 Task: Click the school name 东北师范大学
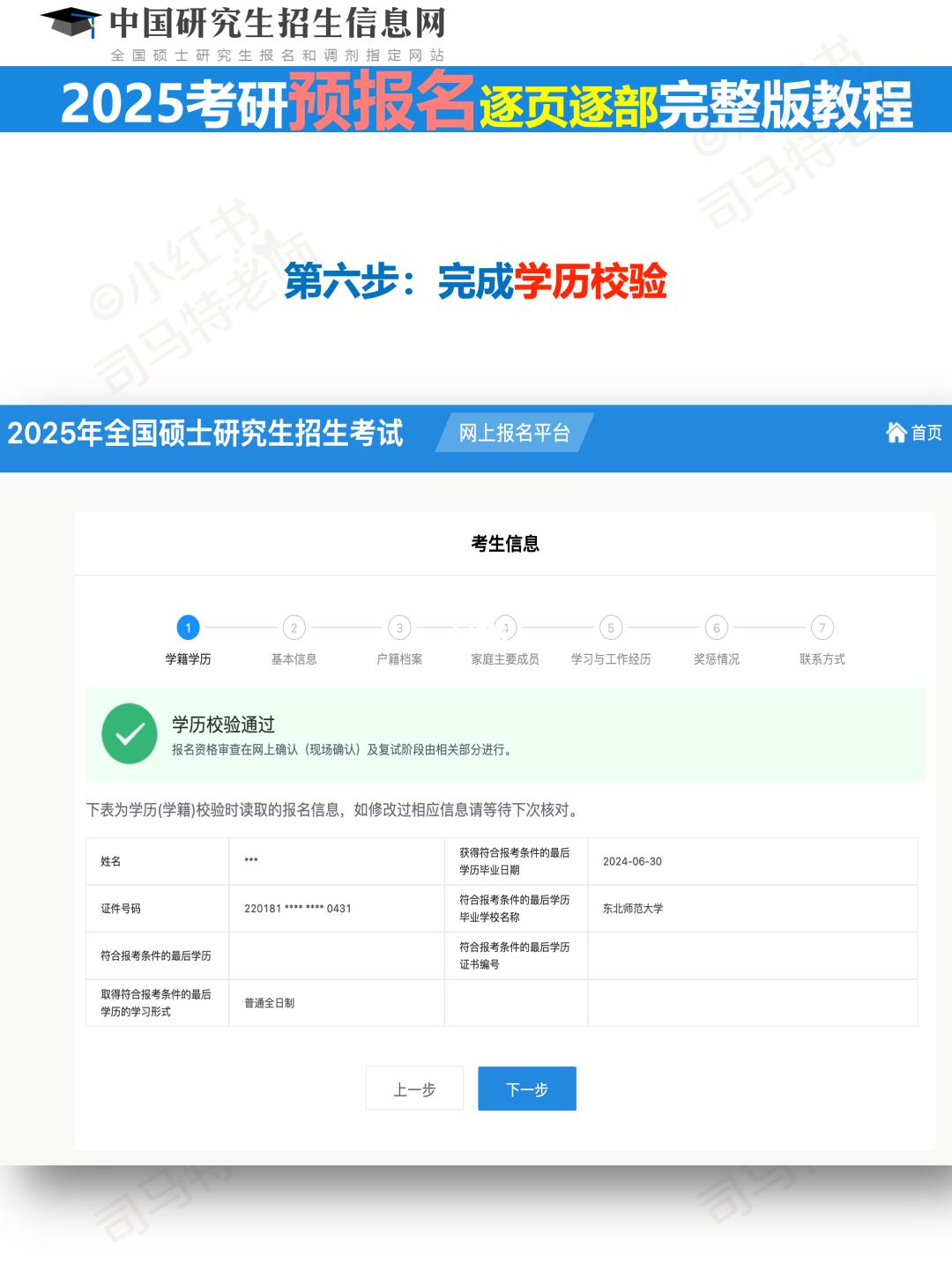633,909
